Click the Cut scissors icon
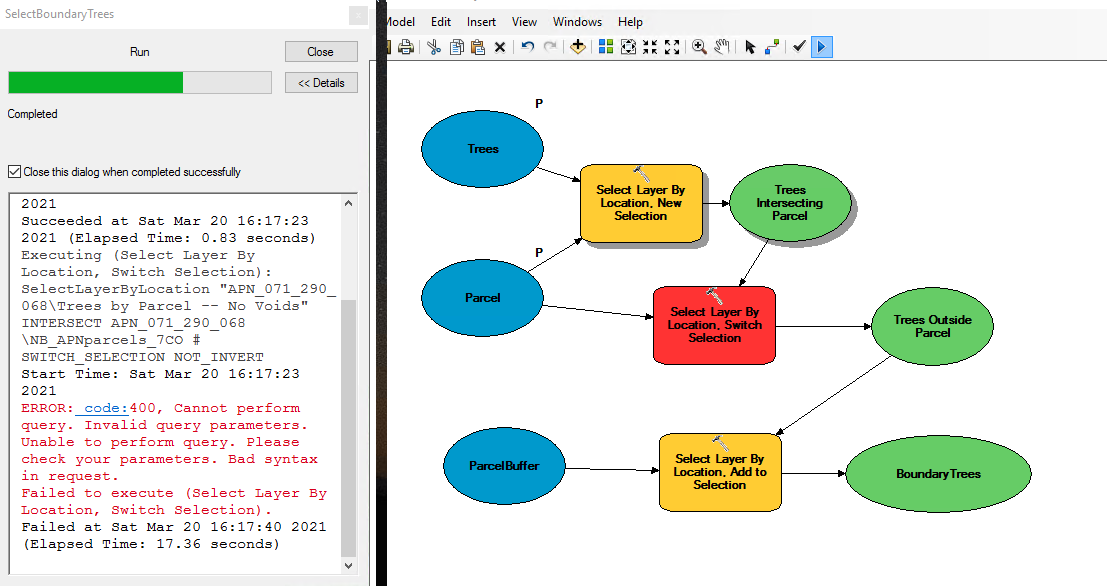Viewport: 1107px width, 586px height. pos(434,47)
